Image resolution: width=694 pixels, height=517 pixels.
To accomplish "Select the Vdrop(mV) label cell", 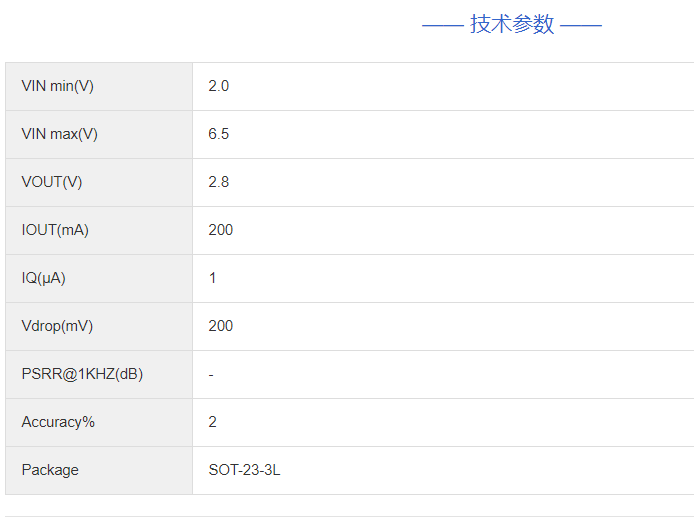I will [57, 326].
